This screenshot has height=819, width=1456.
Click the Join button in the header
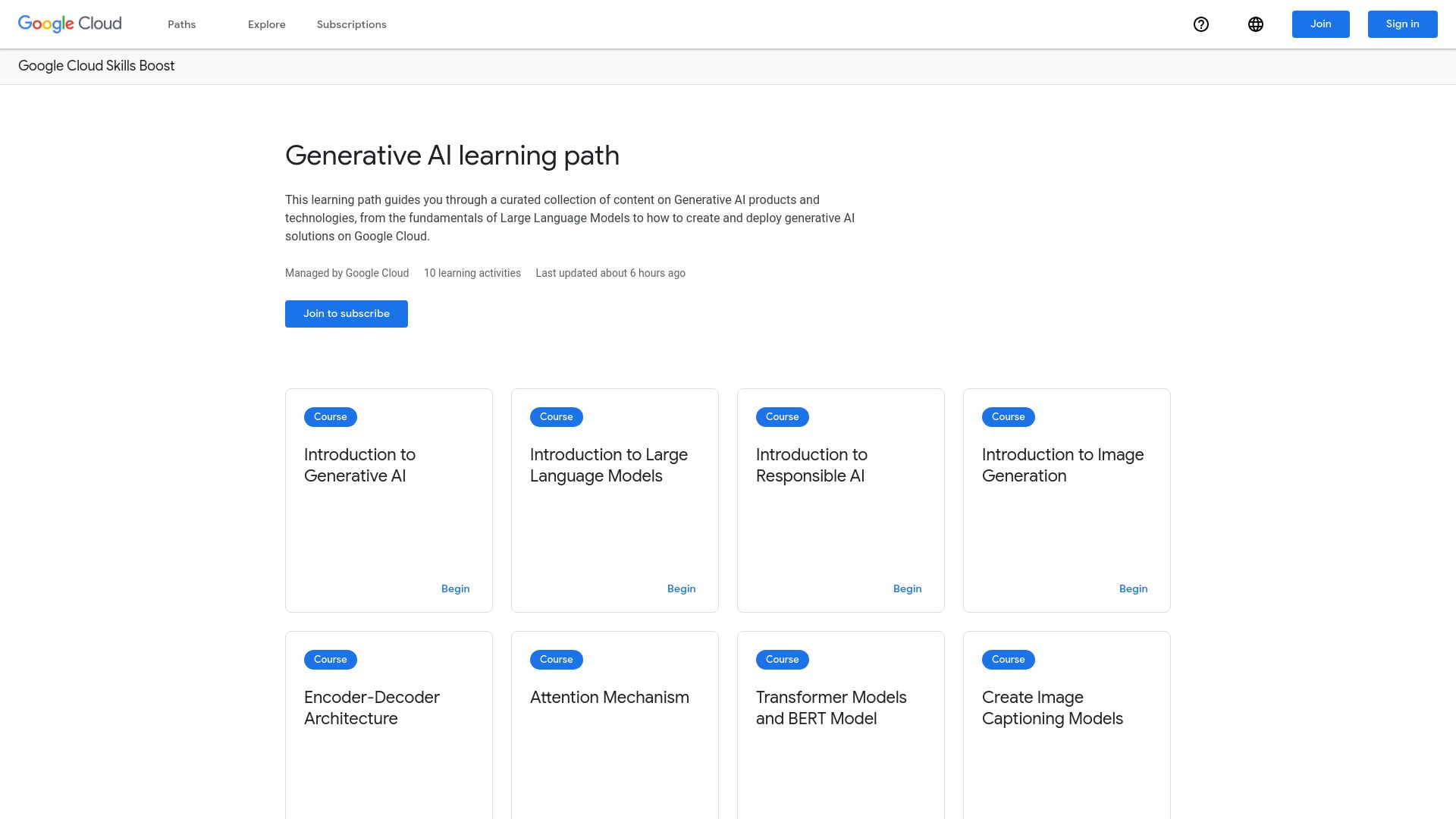pyautogui.click(x=1321, y=24)
